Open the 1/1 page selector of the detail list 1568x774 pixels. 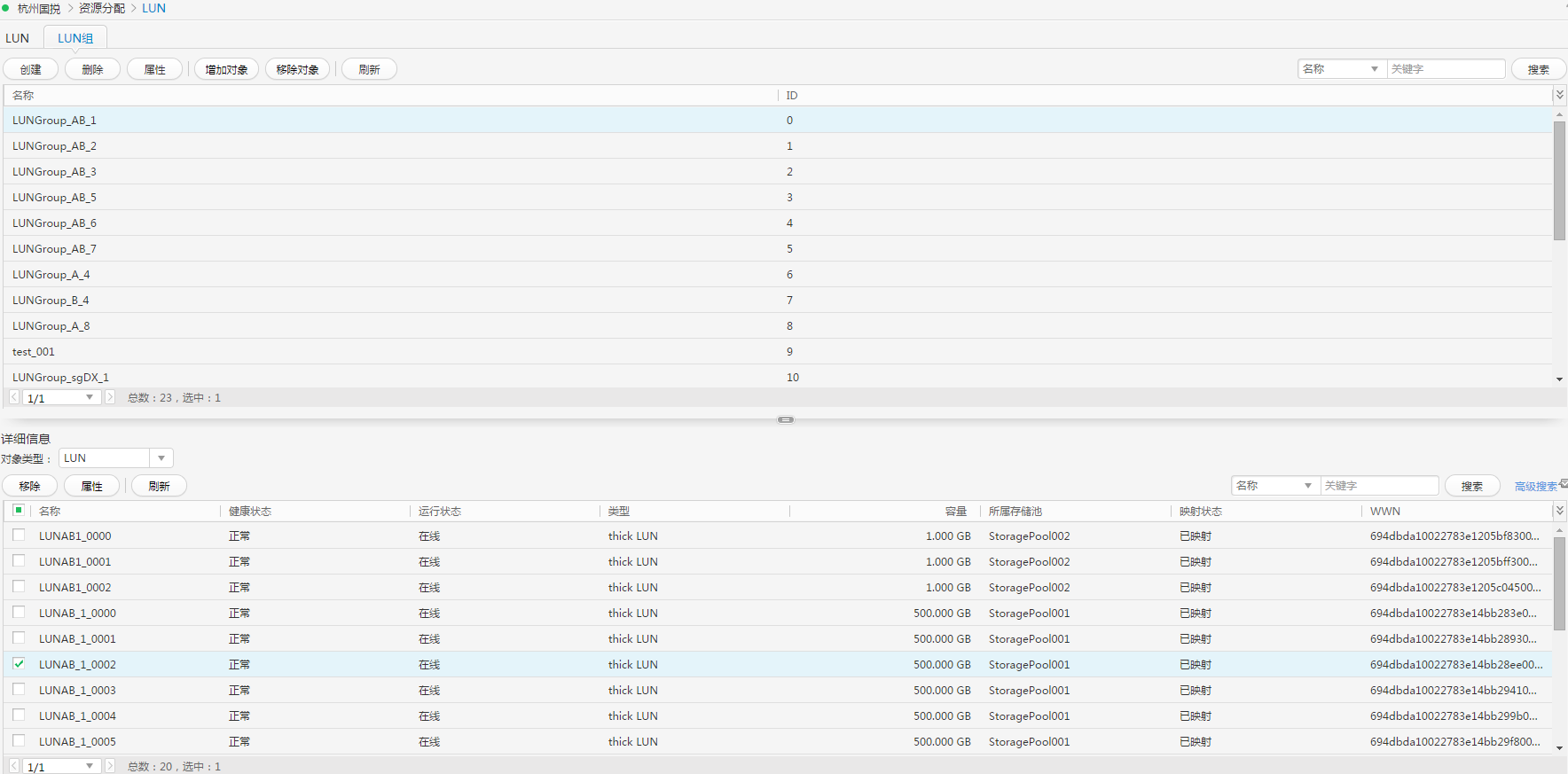61,766
